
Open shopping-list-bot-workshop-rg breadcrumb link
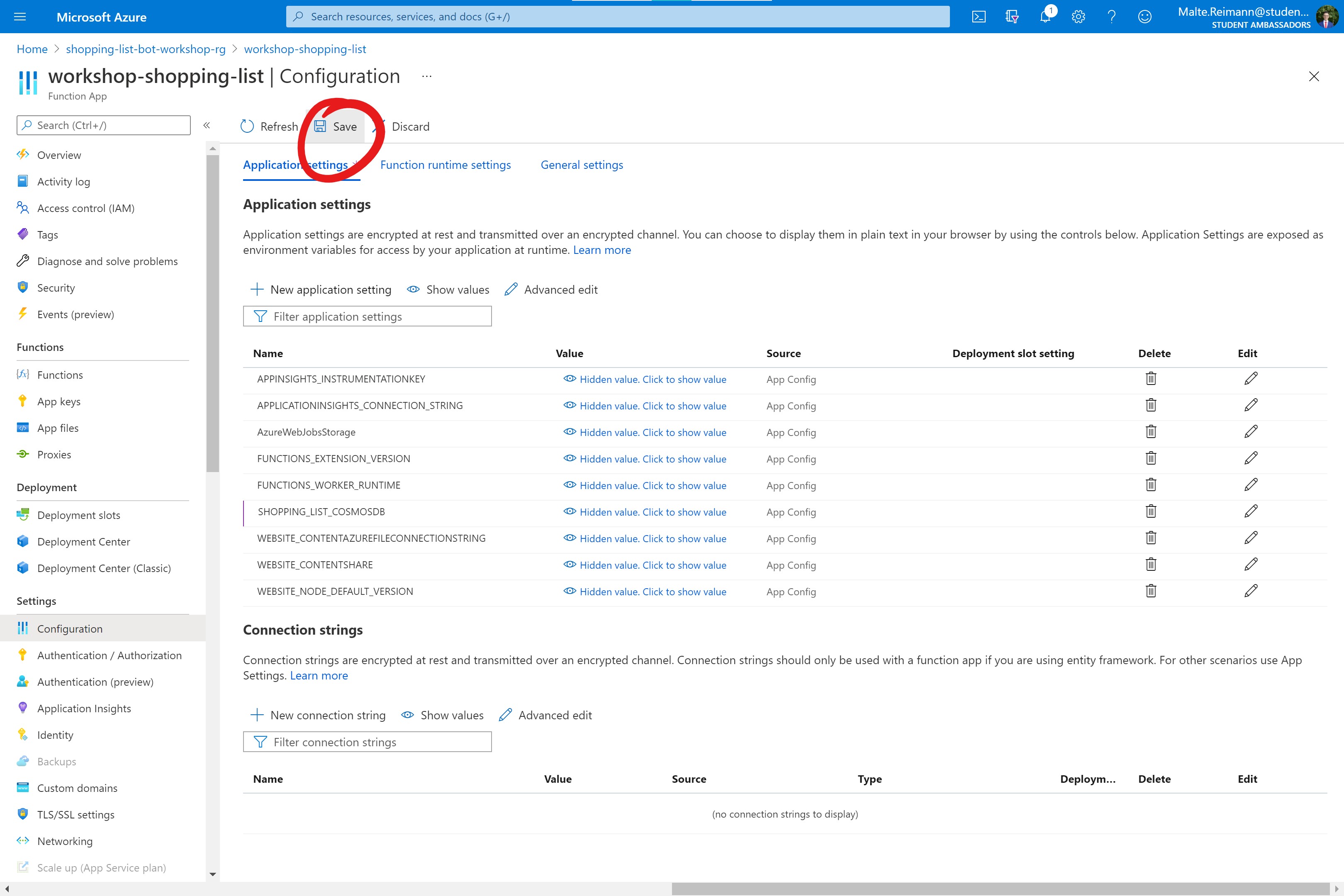(x=146, y=49)
